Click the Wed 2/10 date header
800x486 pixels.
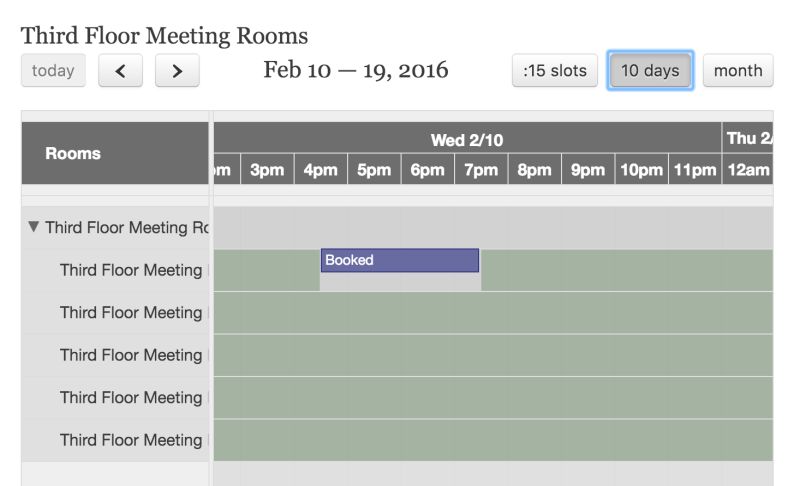pyautogui.click(x=467, y=139)
